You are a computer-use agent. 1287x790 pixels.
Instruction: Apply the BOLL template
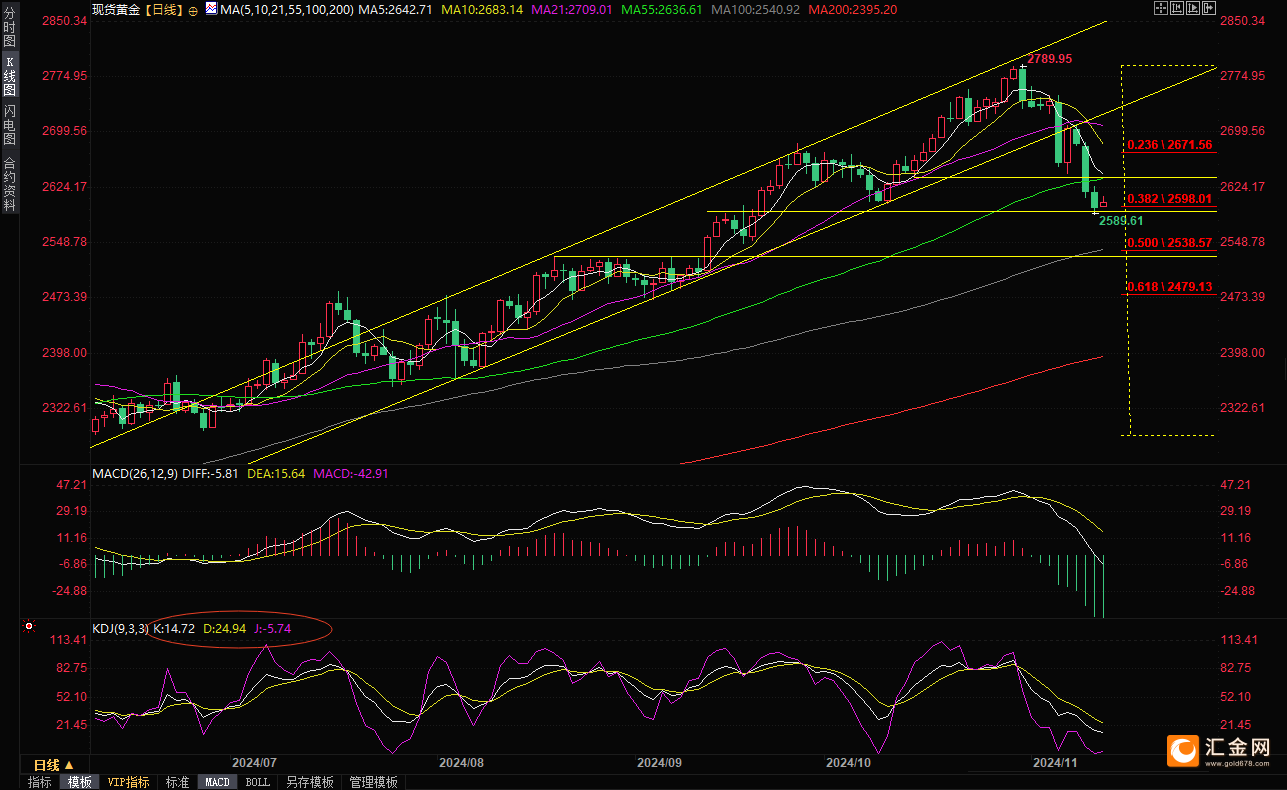(x=257, y=782)
